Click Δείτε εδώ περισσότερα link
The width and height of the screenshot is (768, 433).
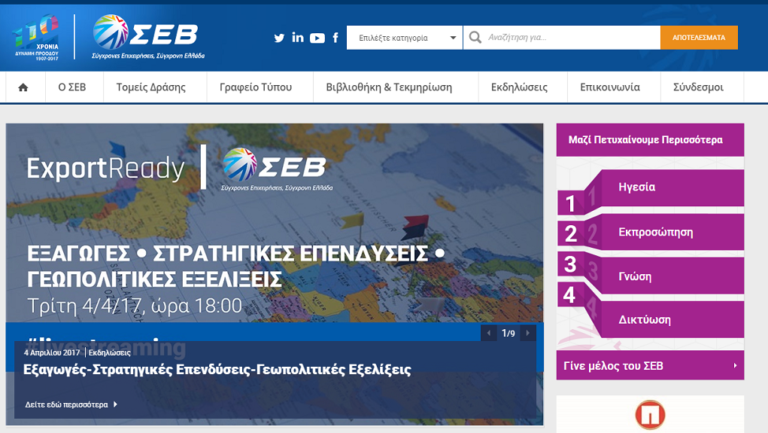coord(71,405)
